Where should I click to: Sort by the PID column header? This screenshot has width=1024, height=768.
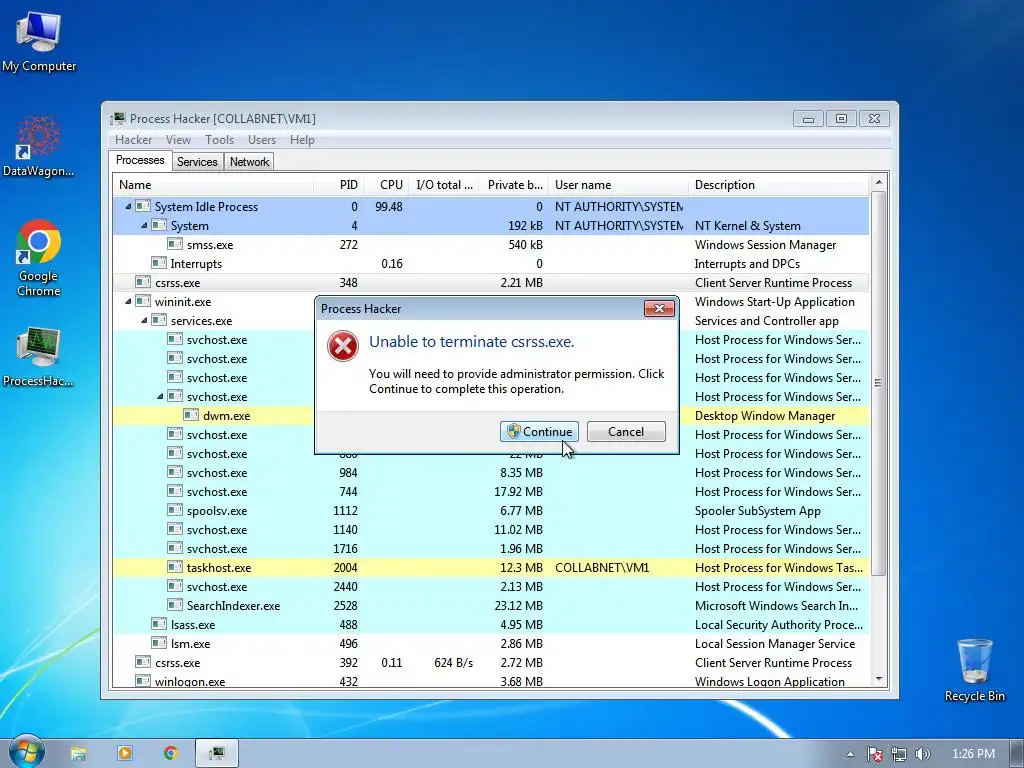[x=338, y=185]
